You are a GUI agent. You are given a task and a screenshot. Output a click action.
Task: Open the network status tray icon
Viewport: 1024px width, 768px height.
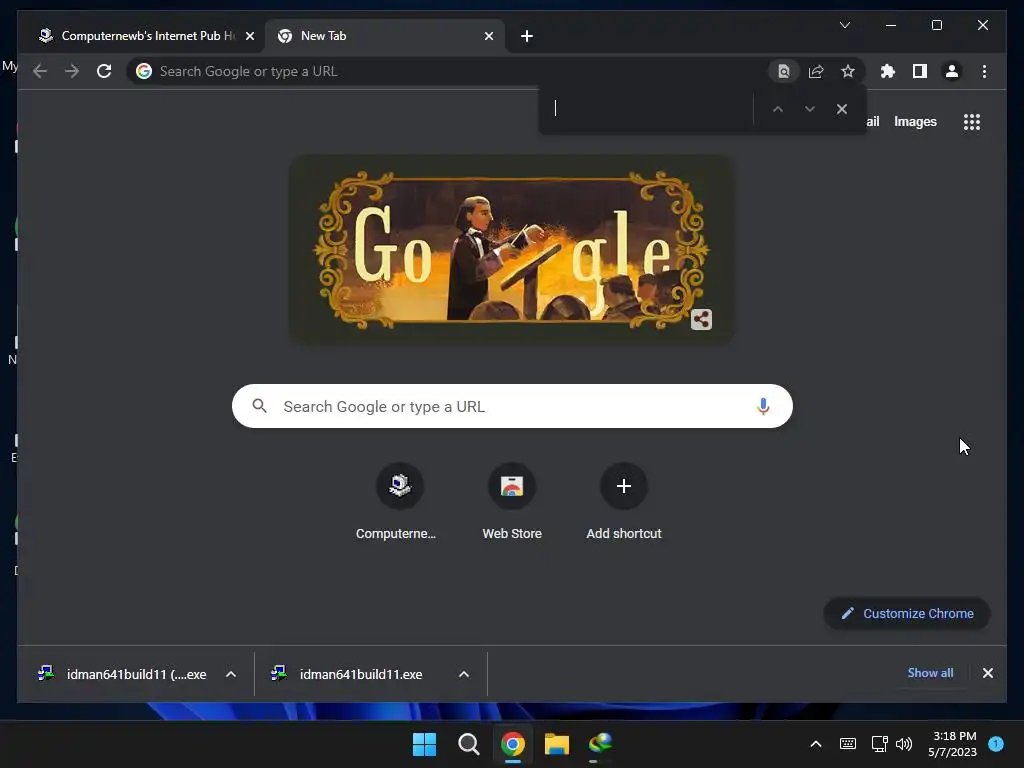pyautogui.click(x=879, y=744)
